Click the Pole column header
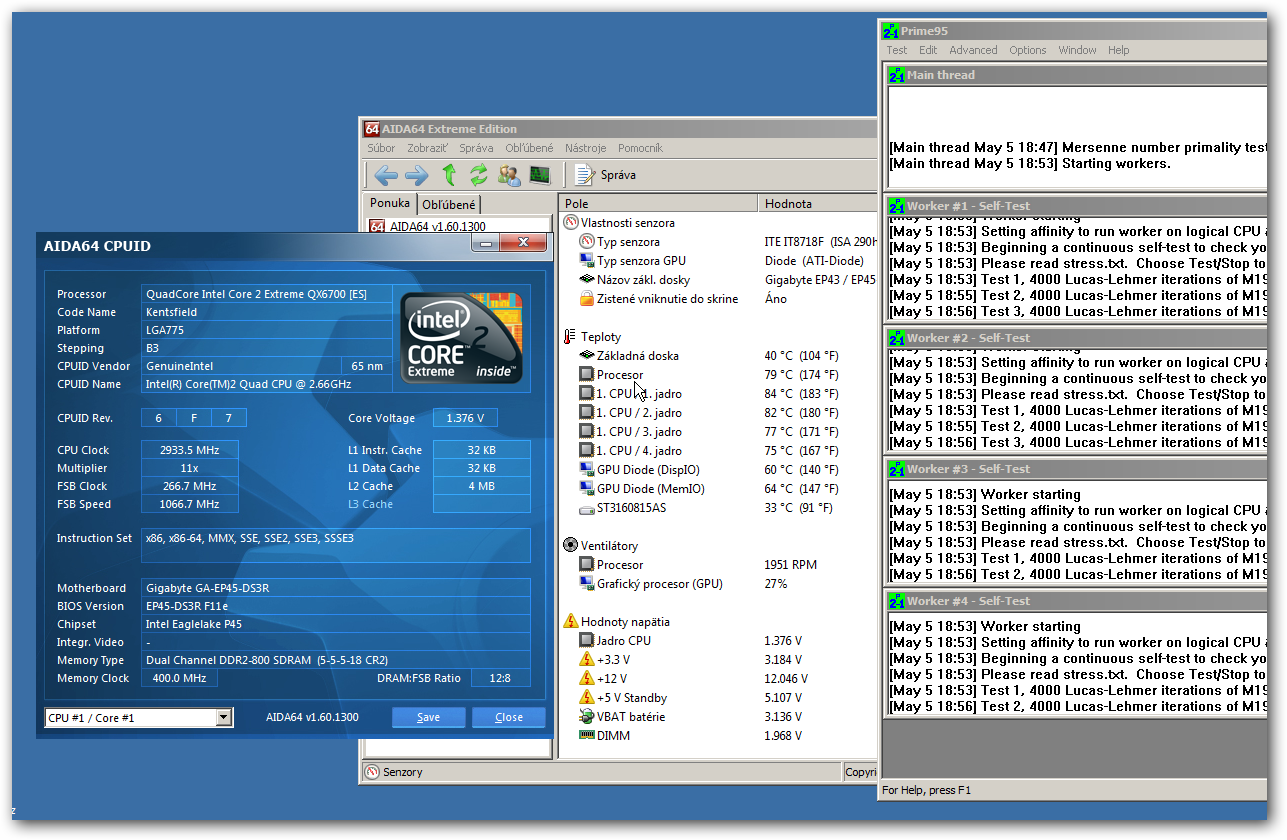 (658, 203)
